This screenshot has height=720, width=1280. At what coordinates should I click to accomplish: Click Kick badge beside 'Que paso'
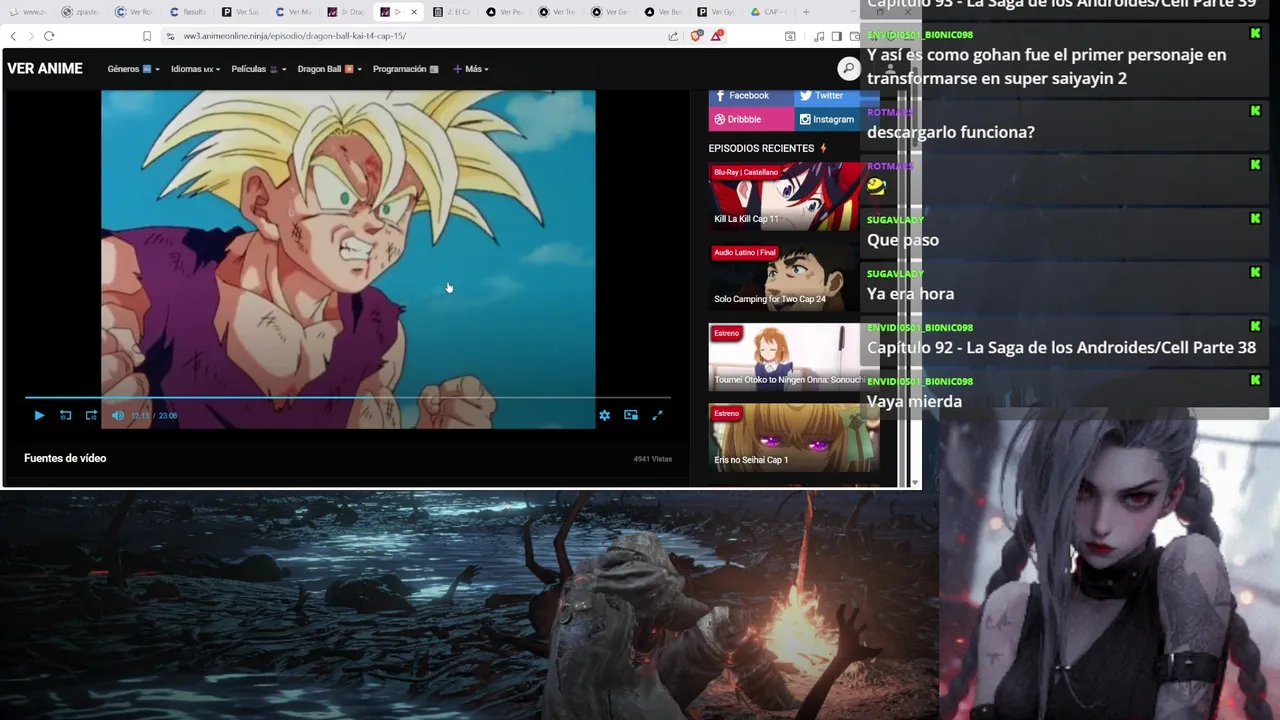click(x=1255, y=218)
